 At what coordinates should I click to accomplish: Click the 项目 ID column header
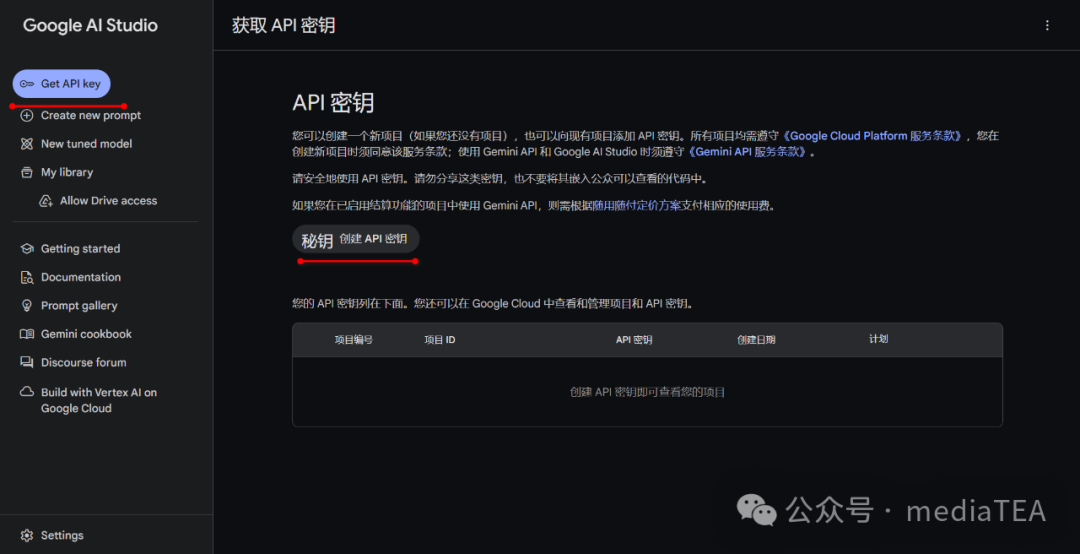[439, 340]
